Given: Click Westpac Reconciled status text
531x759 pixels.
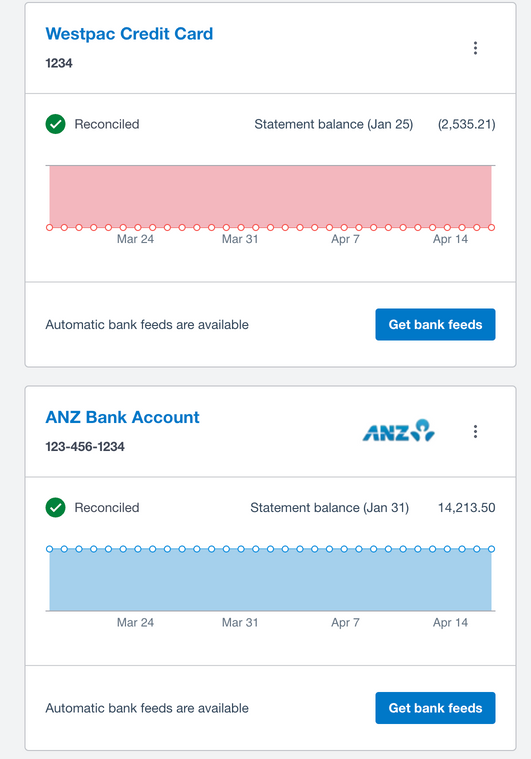Looking at the screenshot, I should tap(107, 124).
